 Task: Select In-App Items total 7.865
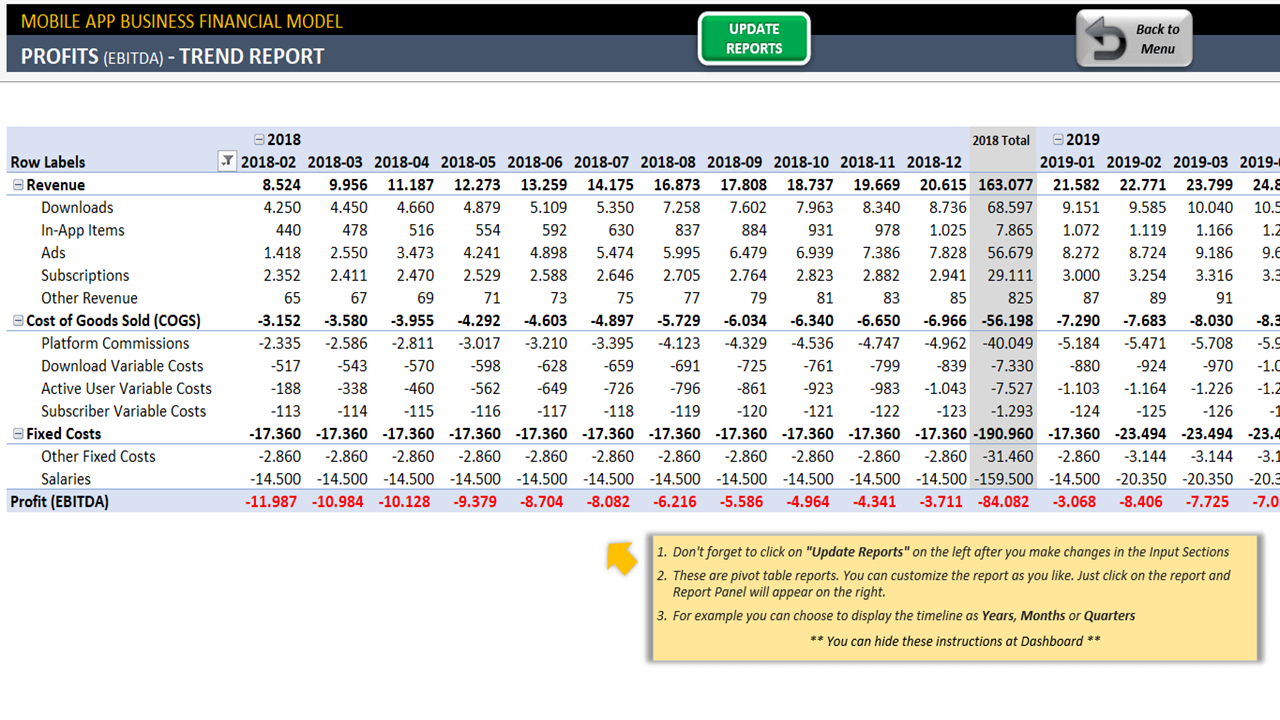click(x=1014, y=230)
